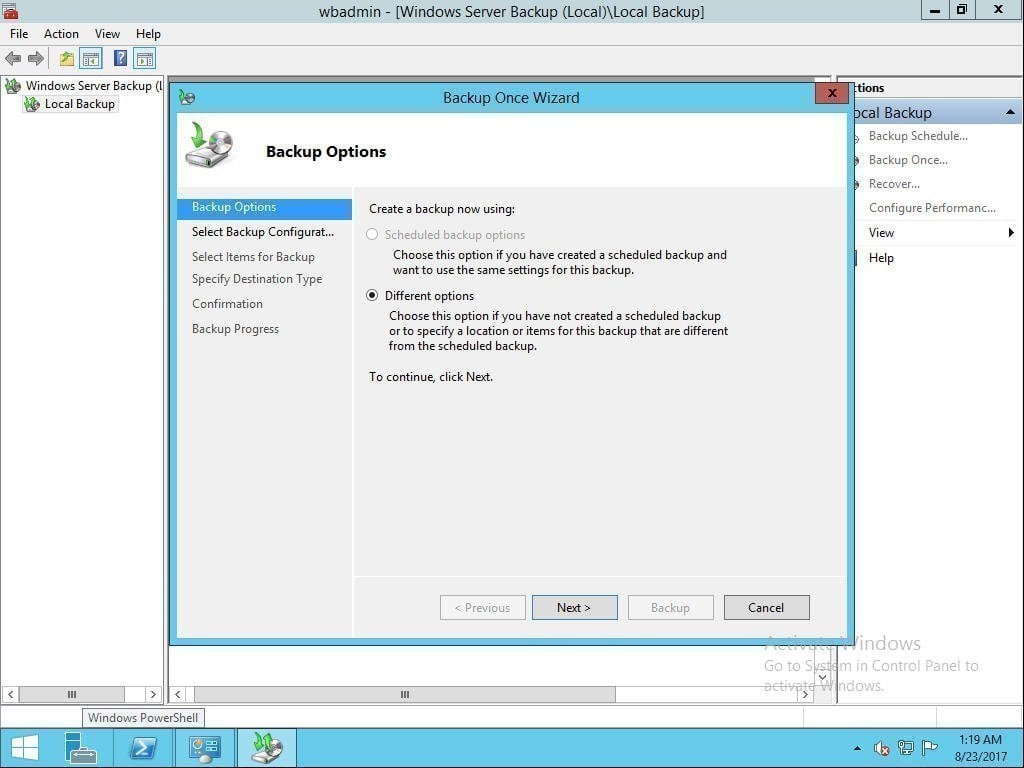Select Backup Options wizard step
1024x768 pixels.
coord(264,208)
